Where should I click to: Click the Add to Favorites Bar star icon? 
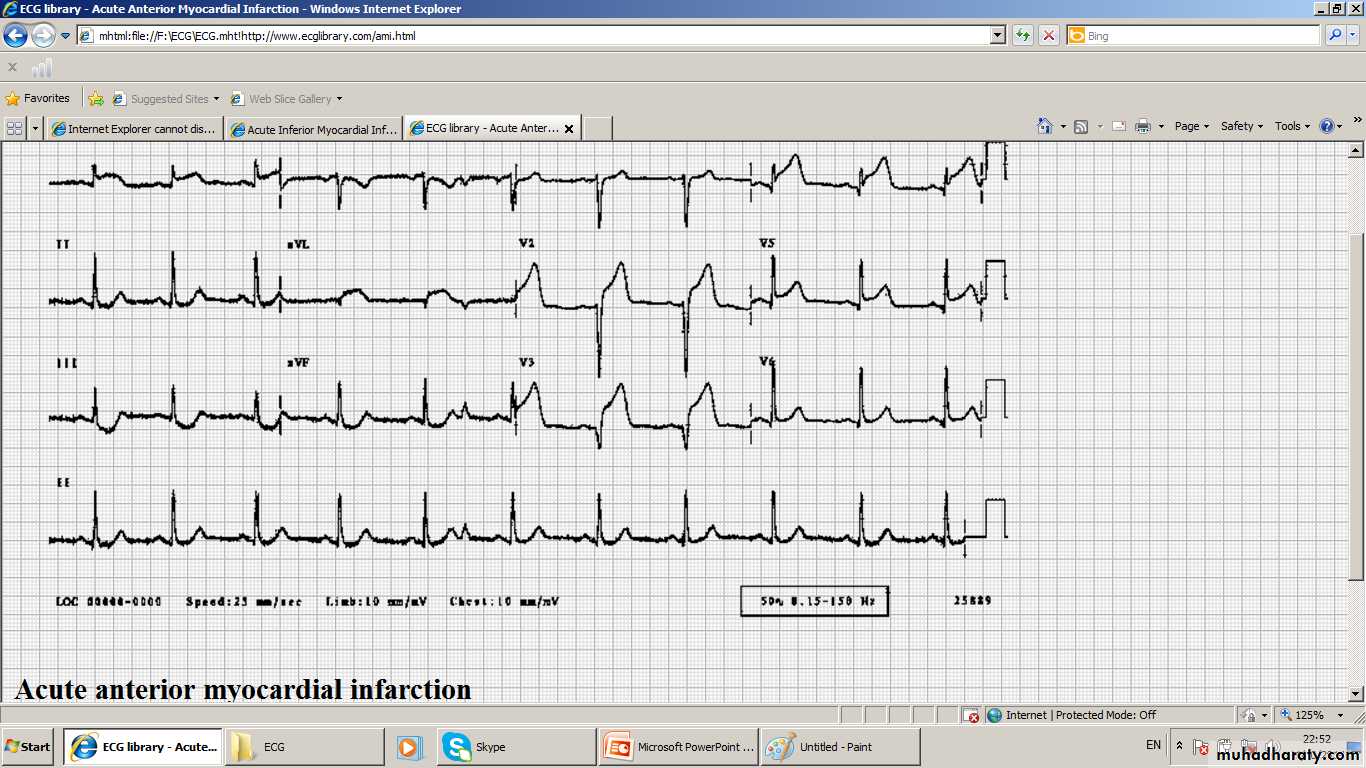pyautogui.click(x=96, y=98)
